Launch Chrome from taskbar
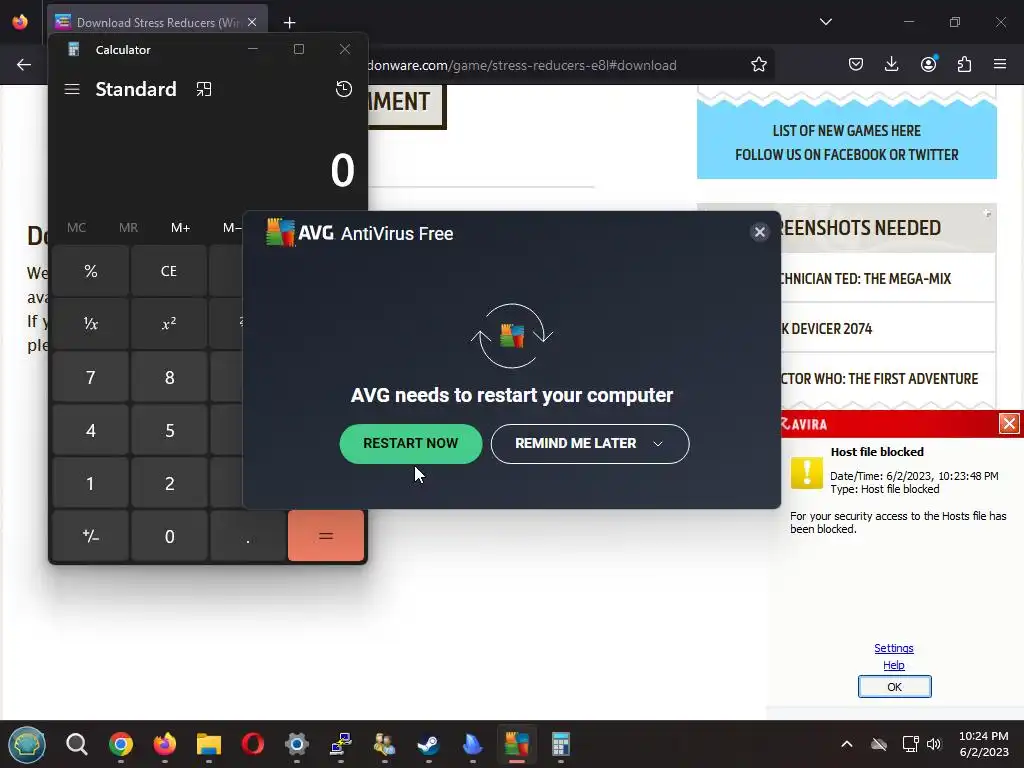 tap(121, 744)
